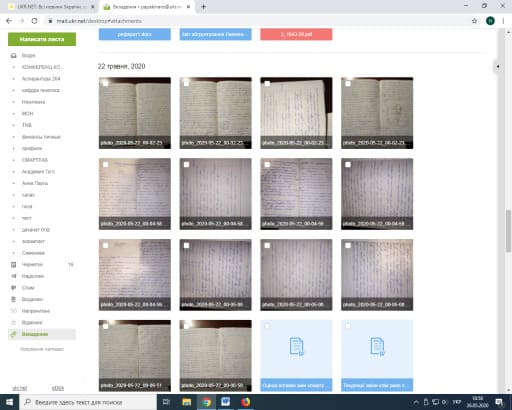512x410 pixels.
Task: Click the document icon on third bottom-row attachment
Action: (296, 347)
